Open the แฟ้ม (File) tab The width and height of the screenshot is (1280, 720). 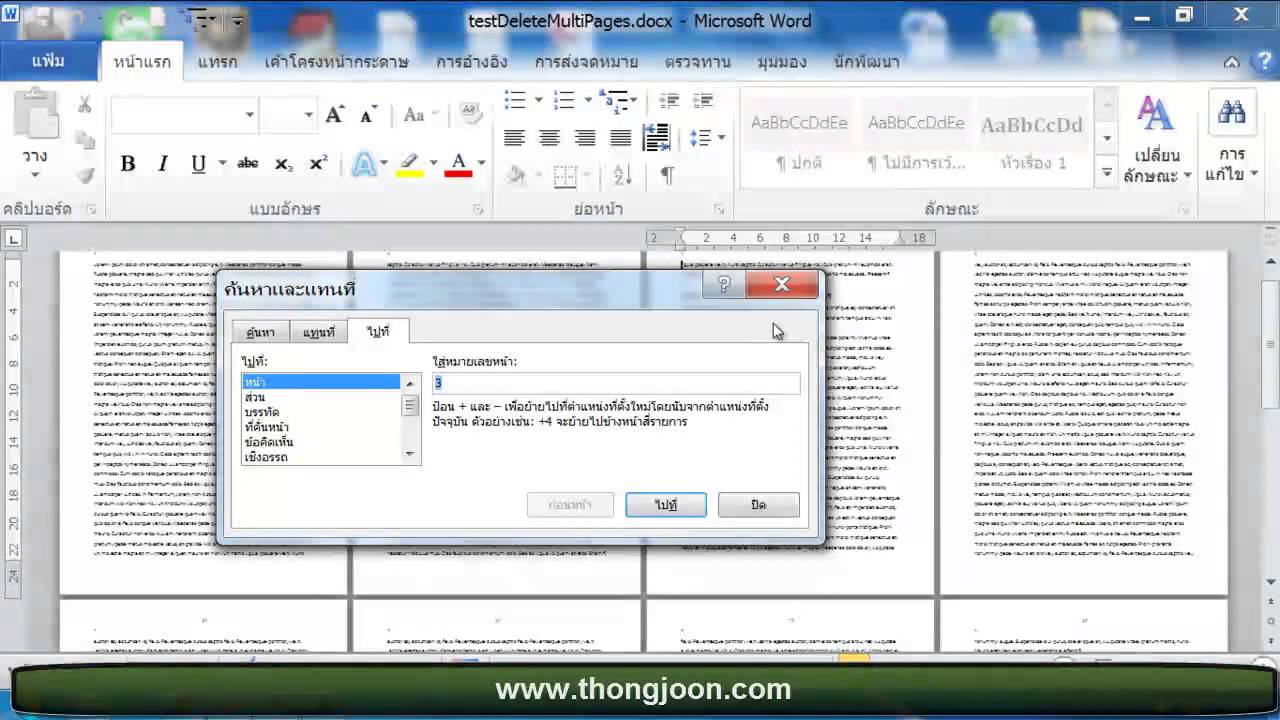(x=48, y=62)
